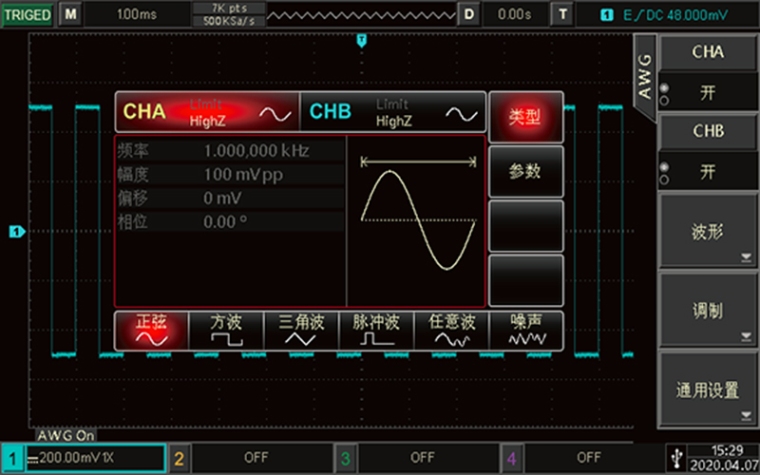This screenshot has height=475, width=760.
Task: Switch to the CHA channel tab
Action: coord(206,112)
